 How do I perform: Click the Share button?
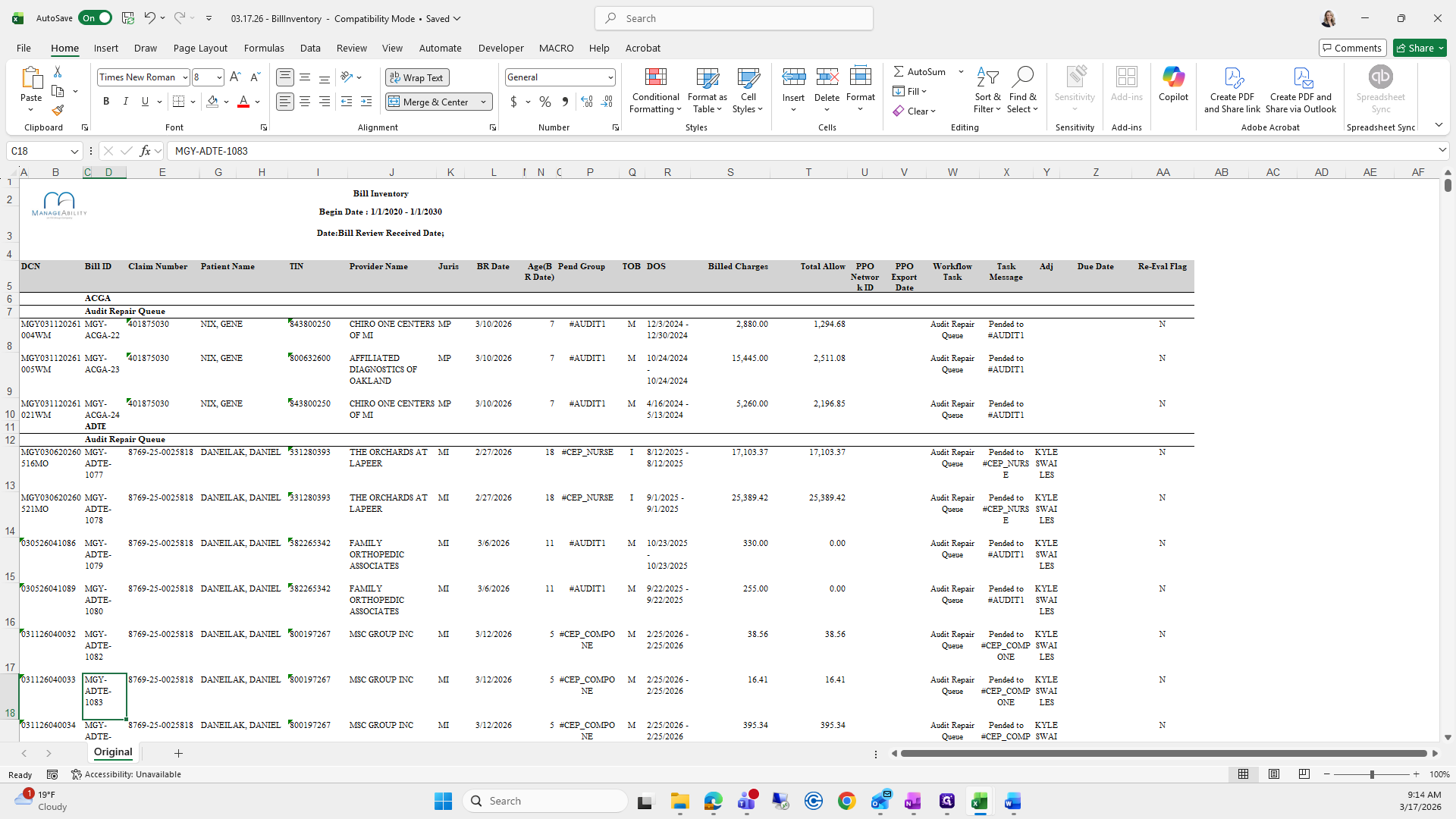1414,48
